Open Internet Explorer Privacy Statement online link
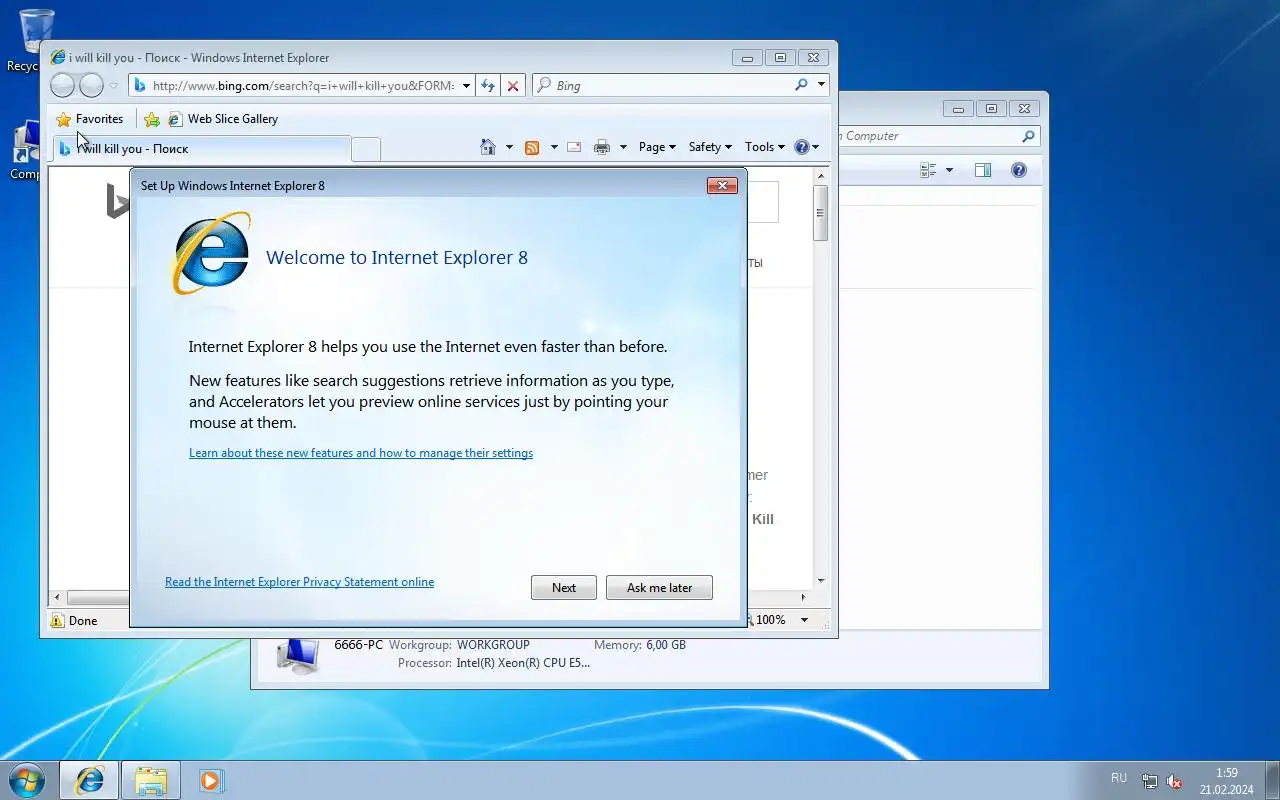1280x800 pixels. pyautogui.click(x=299, y=582)
